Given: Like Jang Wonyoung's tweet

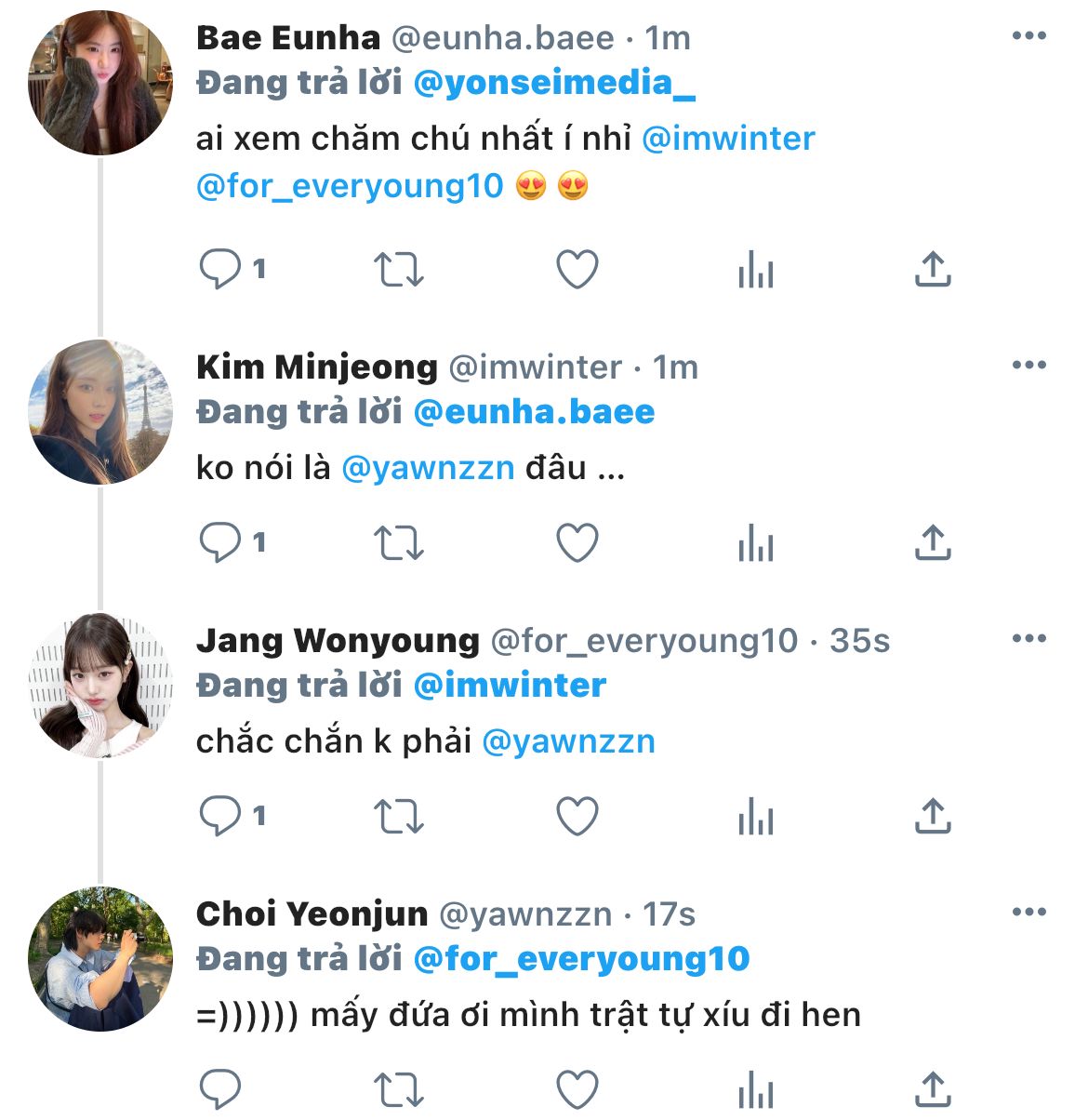Looking at the screenshot, I should (x=577, y=817).
